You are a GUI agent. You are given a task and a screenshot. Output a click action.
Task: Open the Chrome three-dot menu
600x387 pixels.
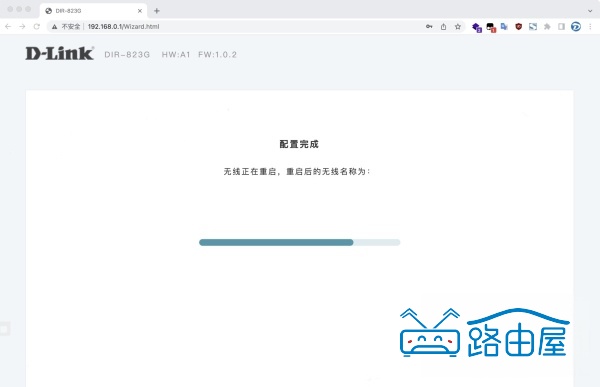[590, 26]
